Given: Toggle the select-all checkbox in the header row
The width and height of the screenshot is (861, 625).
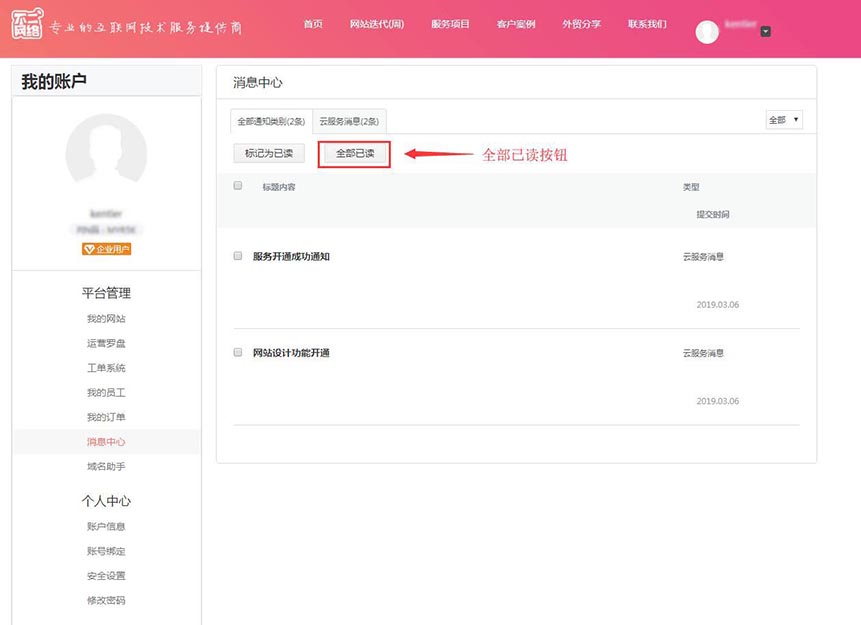Looking at the screenshot, I should point(238,186).
